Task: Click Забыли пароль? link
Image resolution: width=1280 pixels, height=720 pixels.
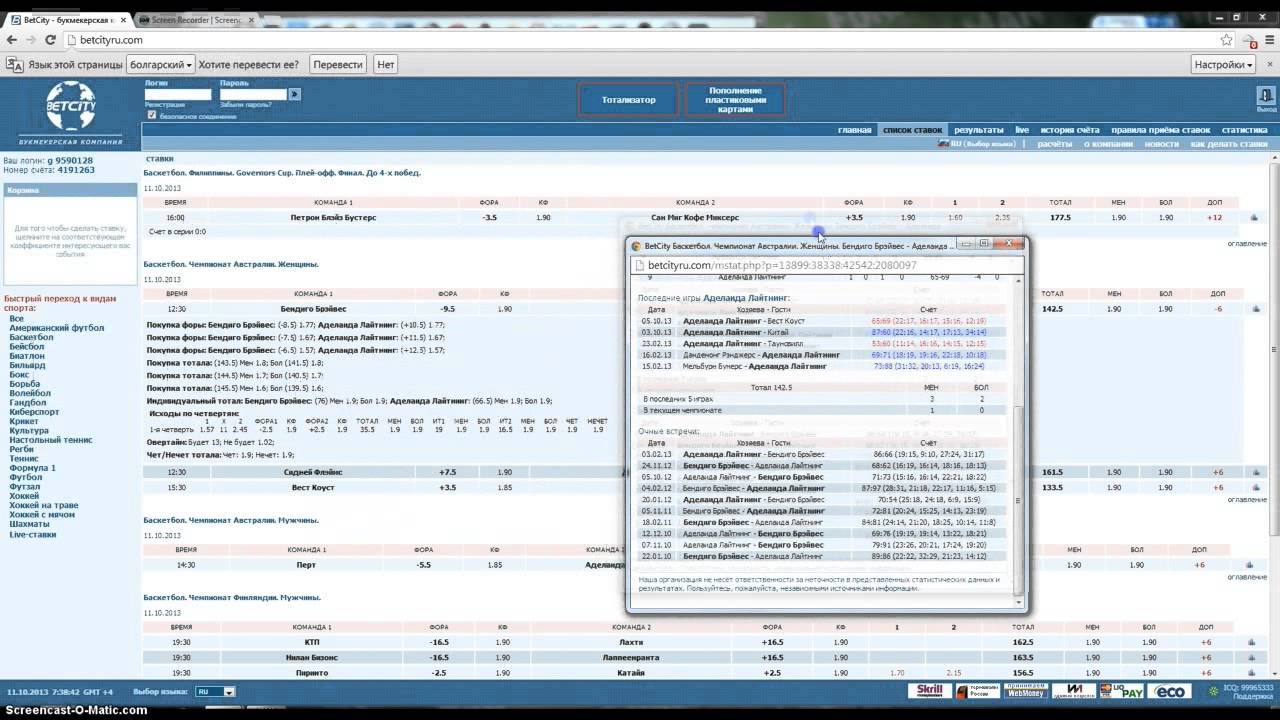Action: coord(245,104)
